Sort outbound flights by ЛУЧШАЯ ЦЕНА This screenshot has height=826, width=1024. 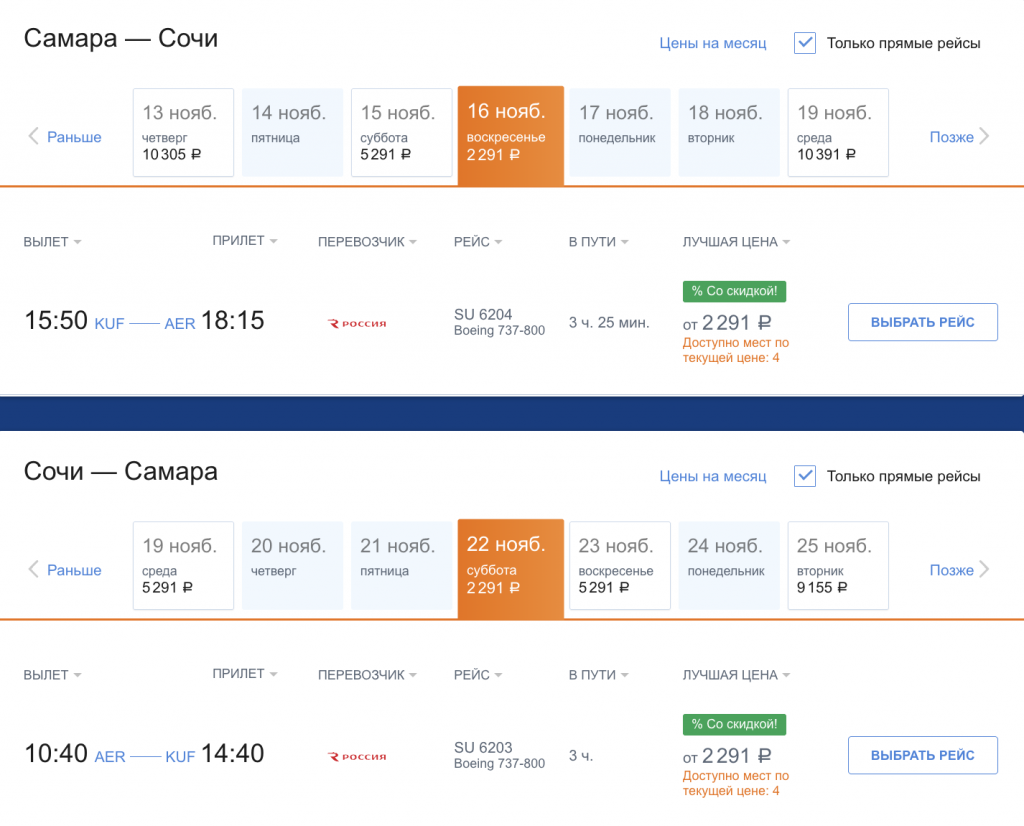point(736,242)
